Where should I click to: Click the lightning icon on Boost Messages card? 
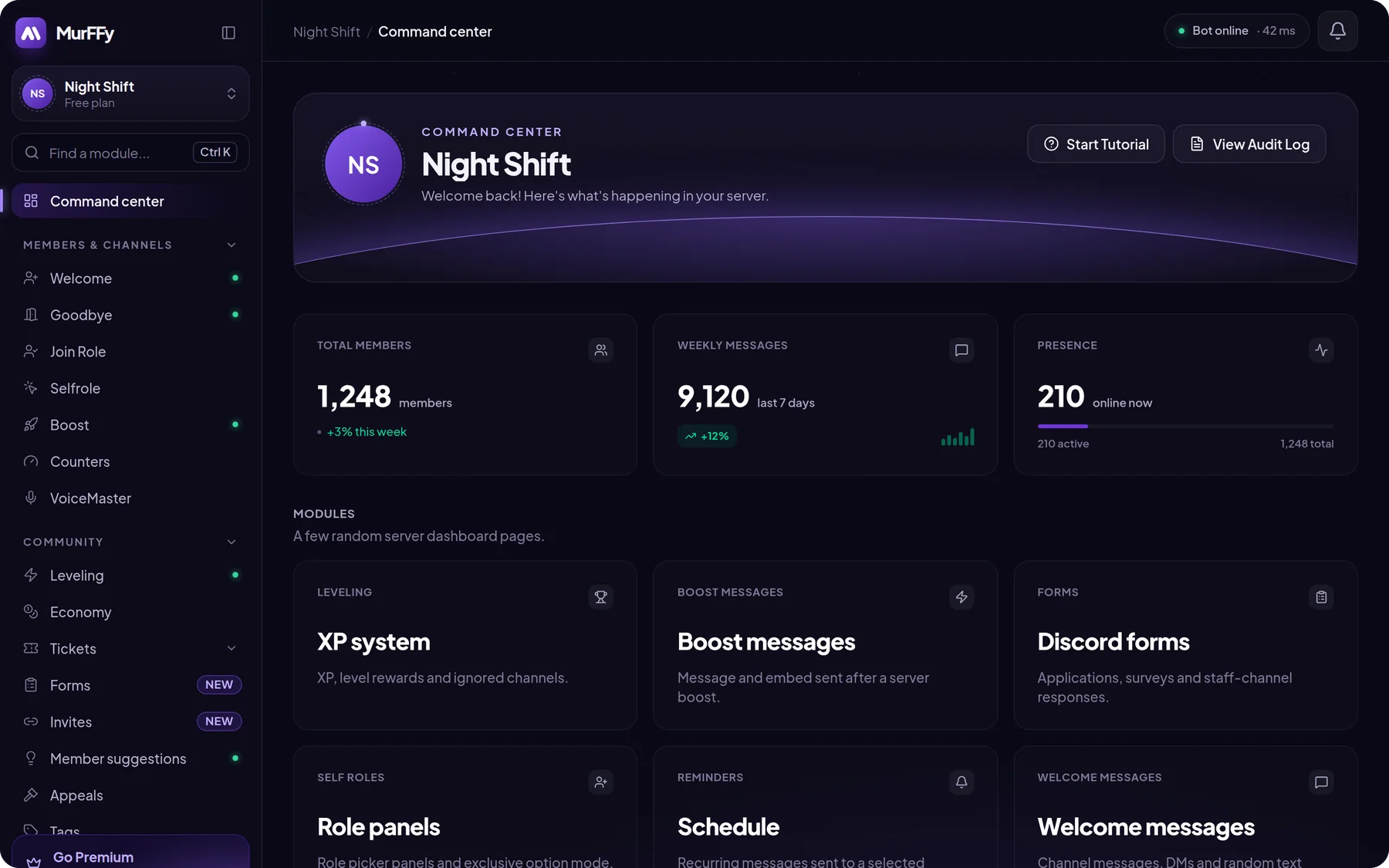[x=961, y=596]
